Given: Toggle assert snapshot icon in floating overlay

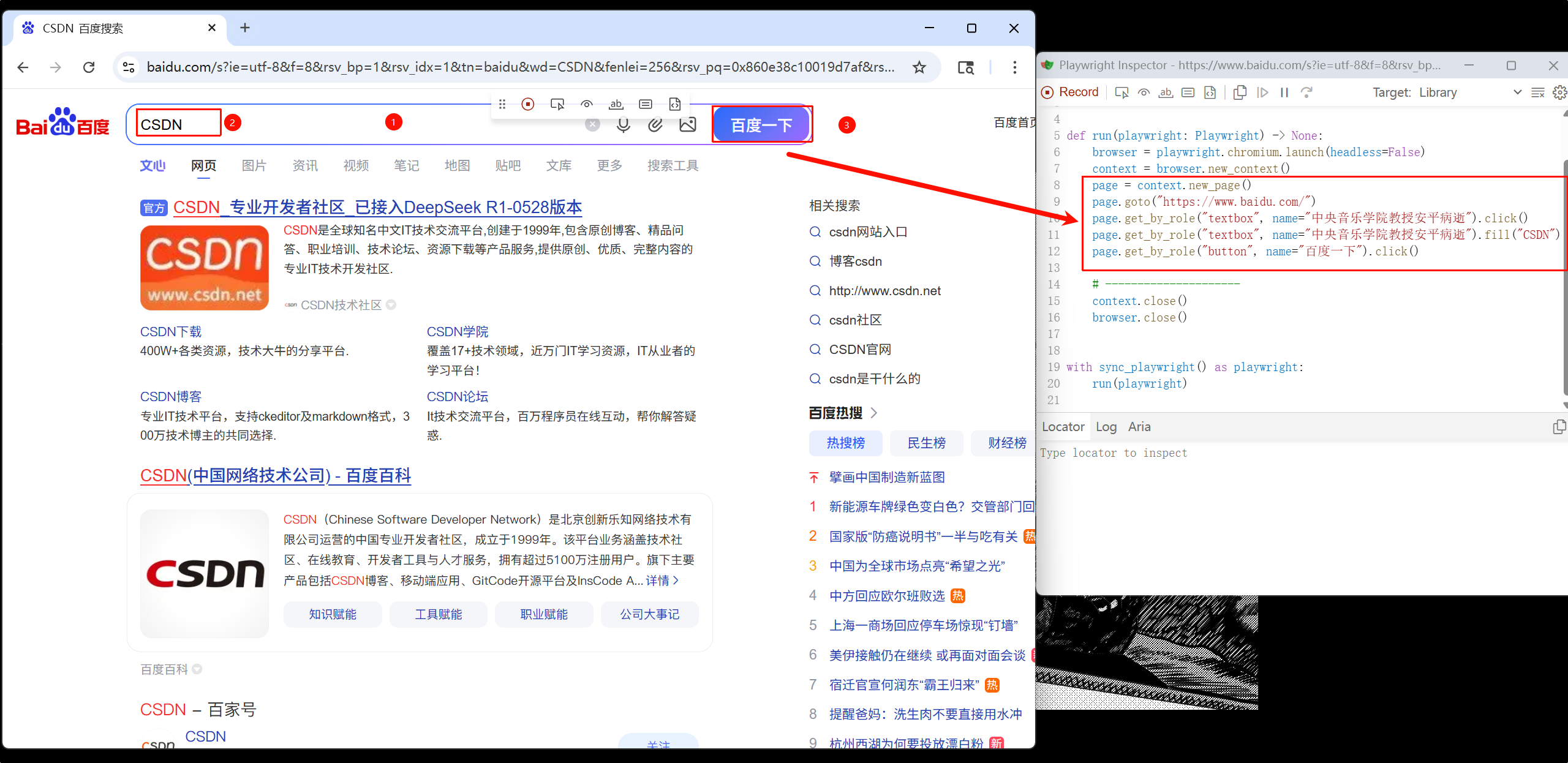Looking at the screenshot, I should pos(675,104).
